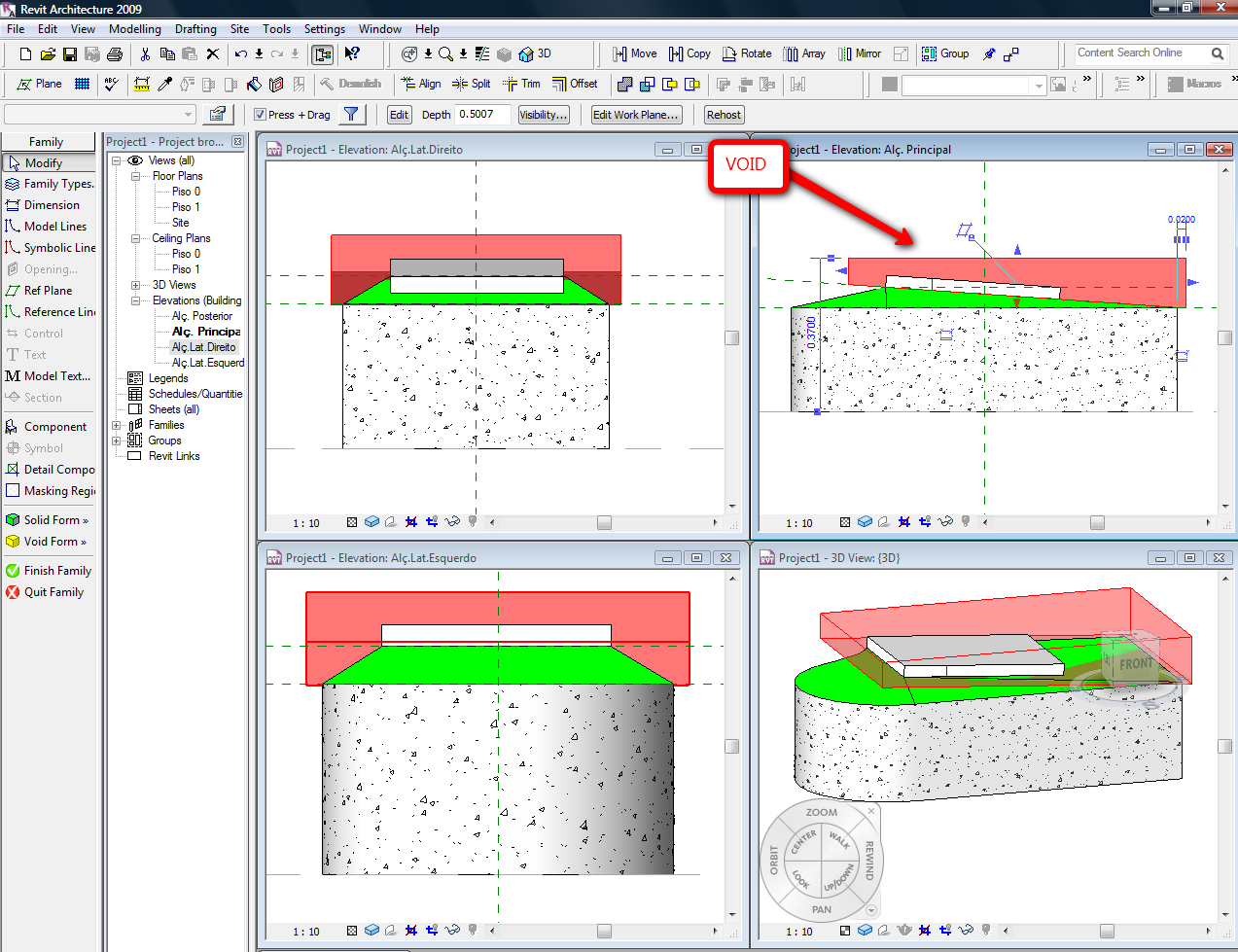Select the Align tool
This screenshot has height=952, width=1238.
[x=421, y=85]
